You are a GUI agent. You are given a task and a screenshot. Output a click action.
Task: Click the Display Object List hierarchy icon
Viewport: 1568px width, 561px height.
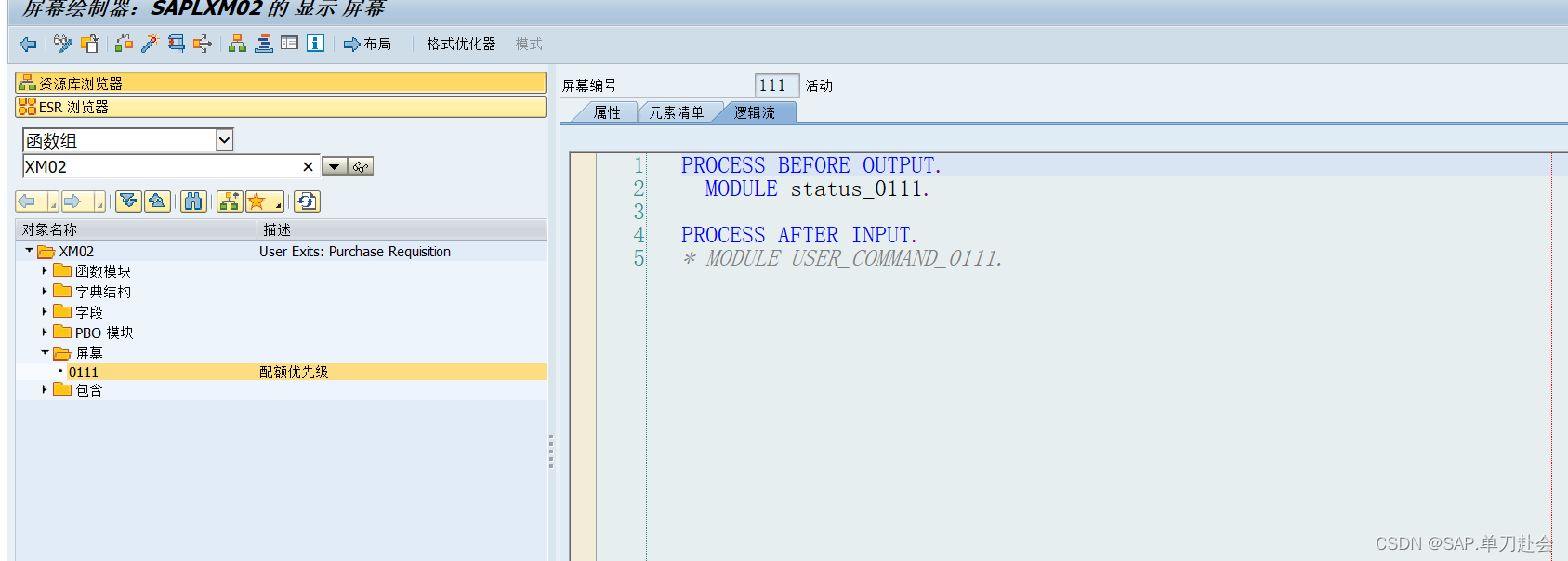238,44
